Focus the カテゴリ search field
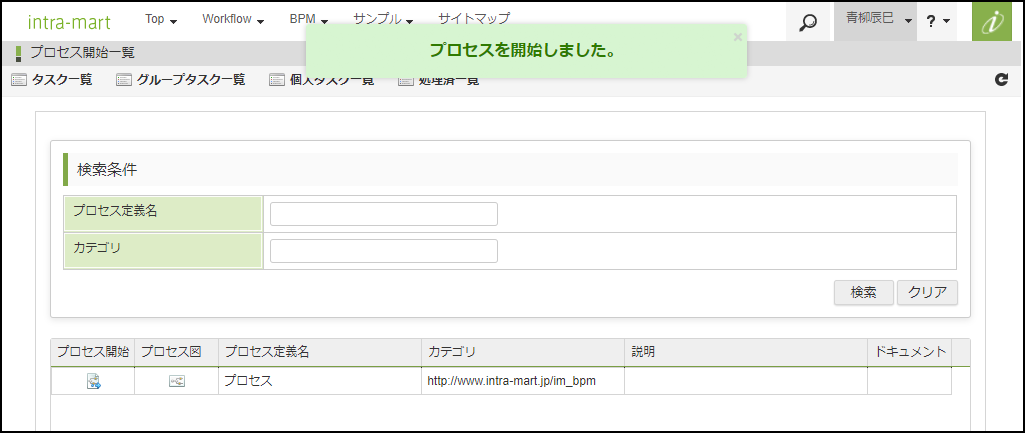The width and height of the screenshot is (1025, 433). pos(384,251)
